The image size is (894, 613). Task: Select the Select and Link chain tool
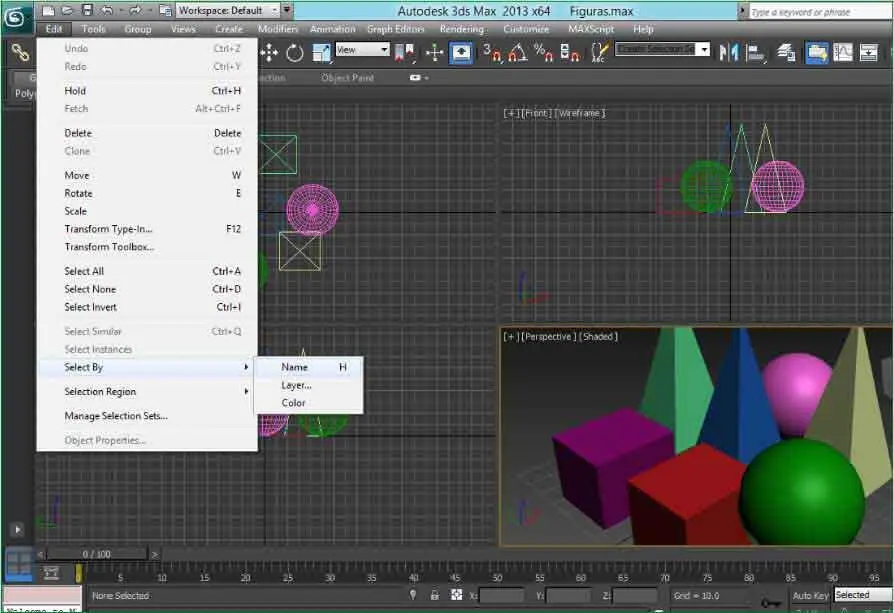coord(20,53)
